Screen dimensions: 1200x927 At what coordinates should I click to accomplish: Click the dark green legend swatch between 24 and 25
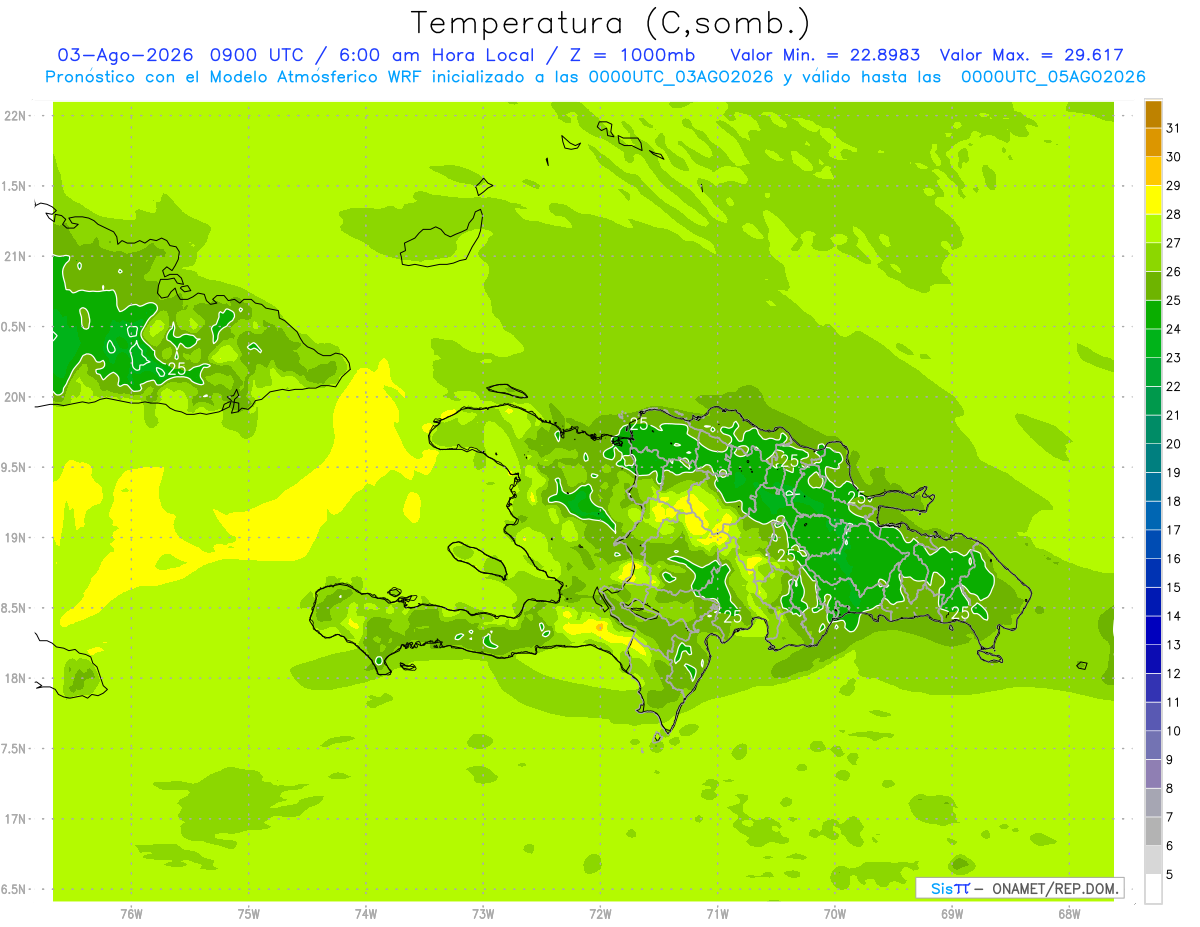click(1153, 315)
